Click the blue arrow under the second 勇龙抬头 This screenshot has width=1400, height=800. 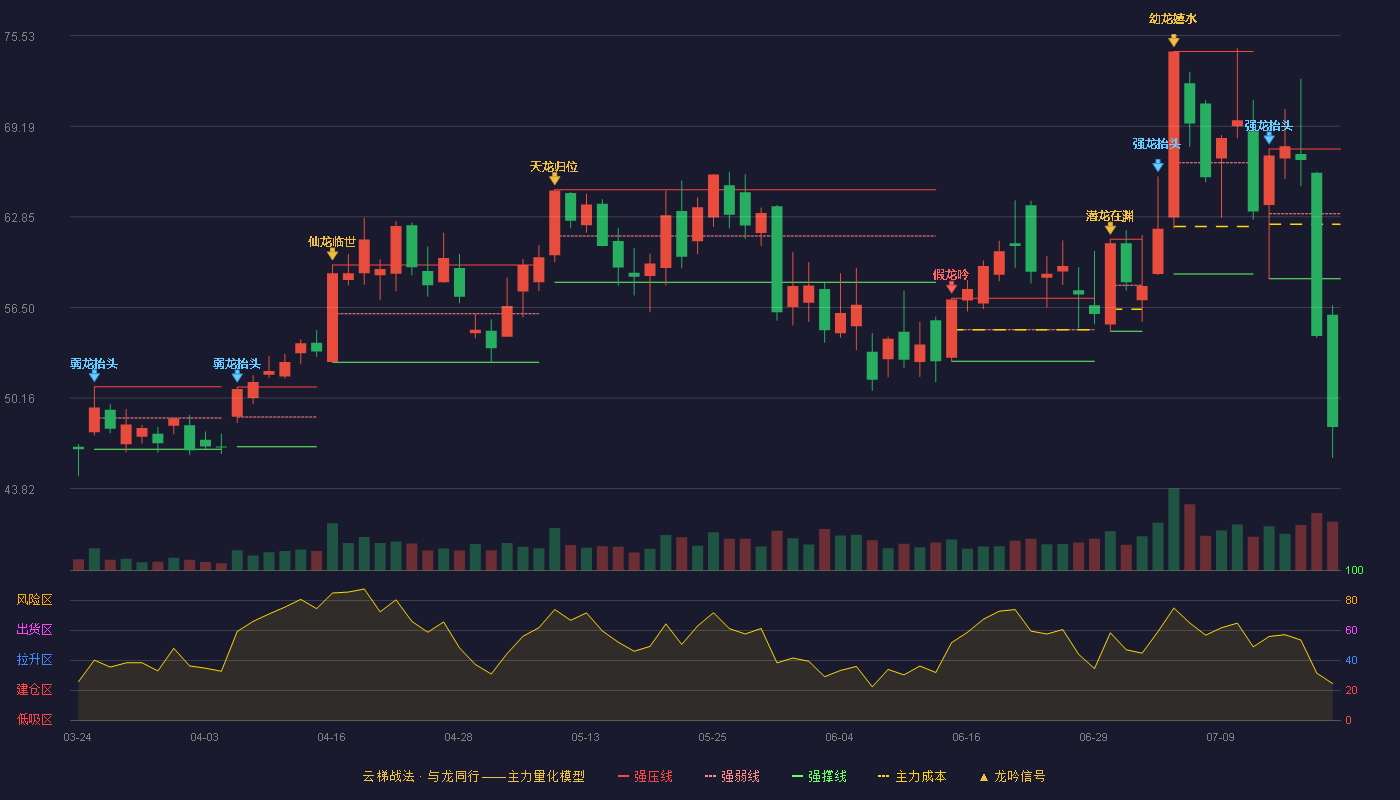click(x=237, y=375)
